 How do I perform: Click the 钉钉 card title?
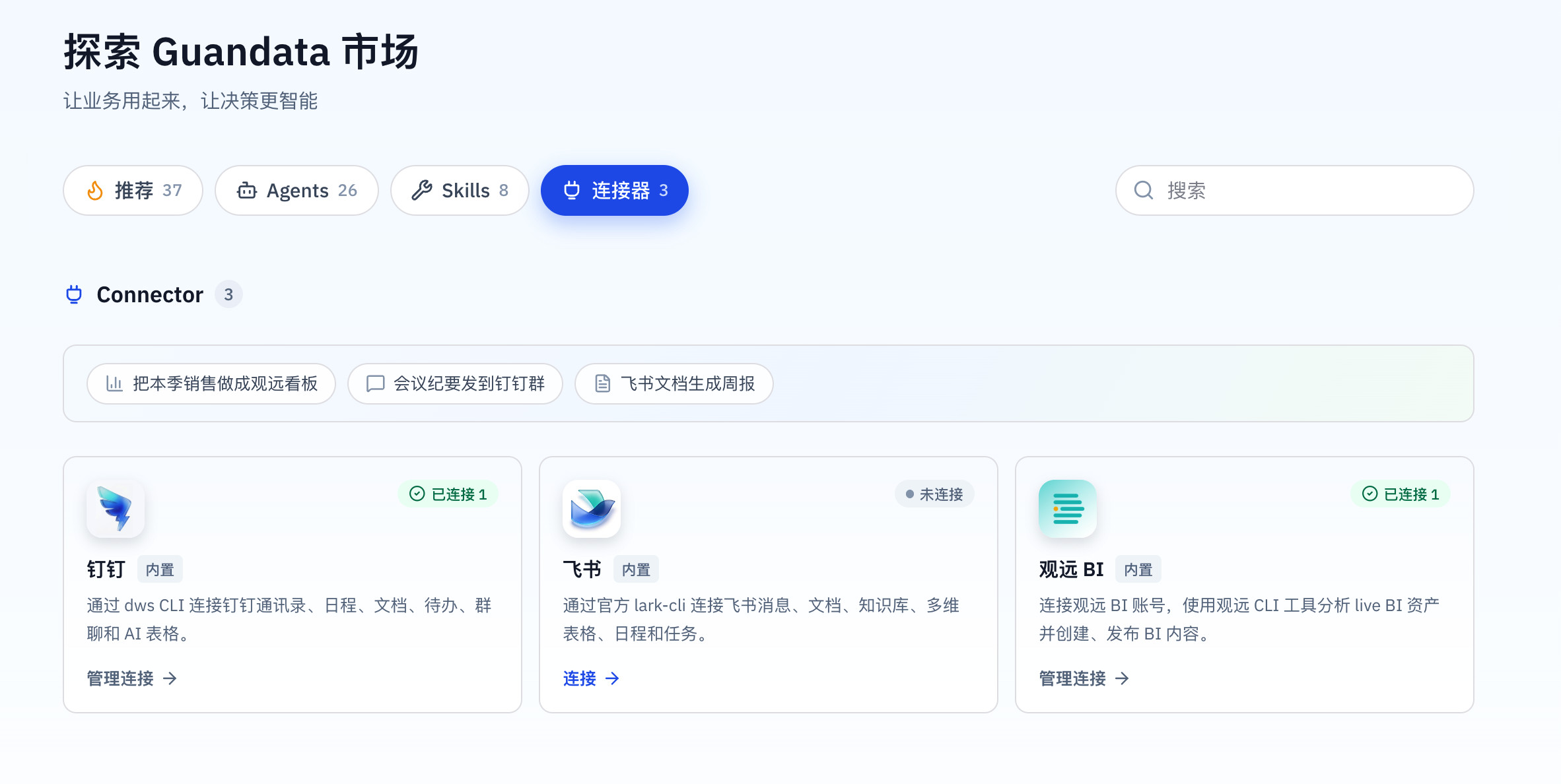click(x=106, y=569)
